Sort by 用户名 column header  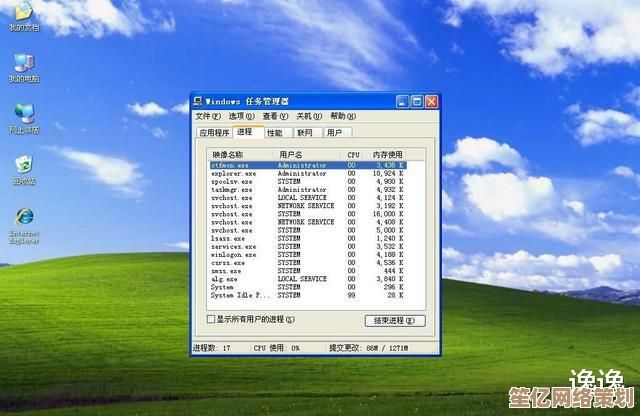[x=307, y=155]
